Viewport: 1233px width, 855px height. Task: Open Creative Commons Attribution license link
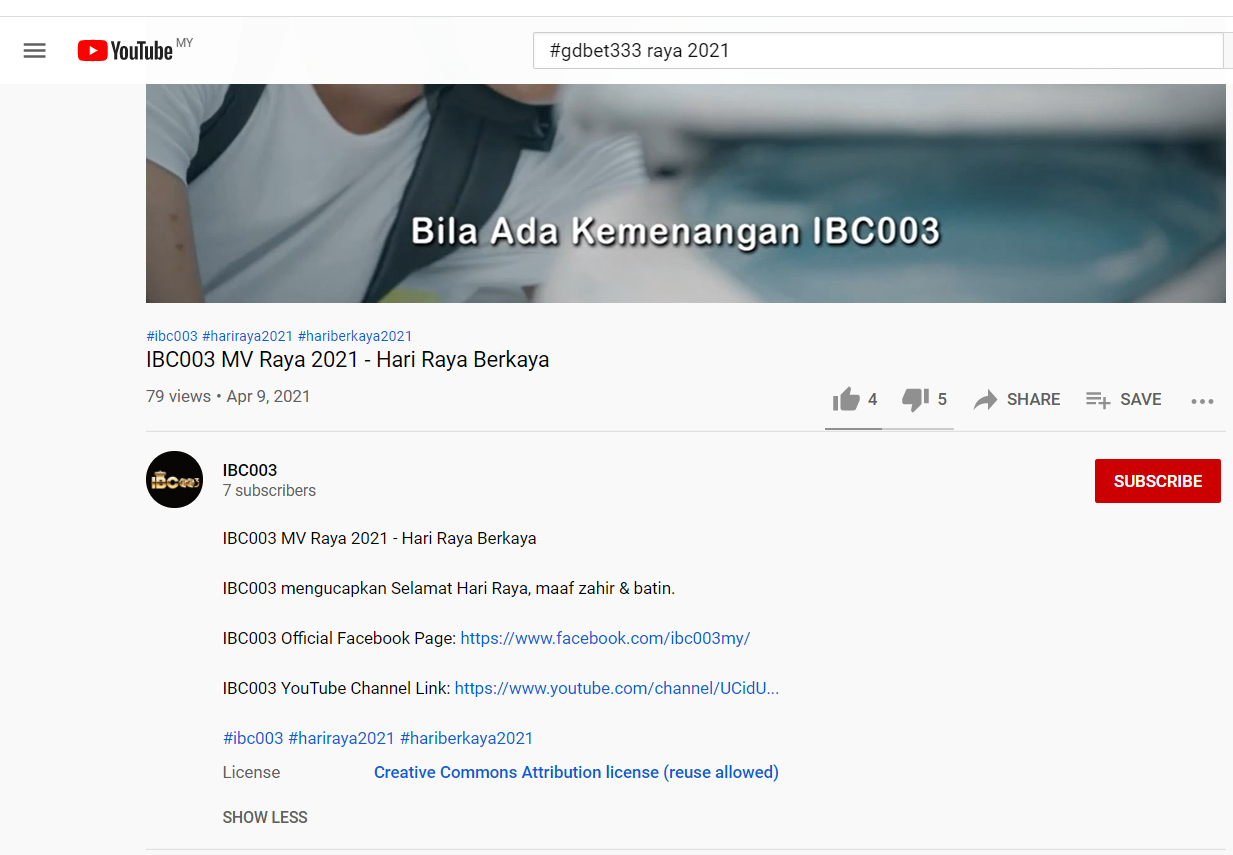pyautogui.click(x=576, y=772)
